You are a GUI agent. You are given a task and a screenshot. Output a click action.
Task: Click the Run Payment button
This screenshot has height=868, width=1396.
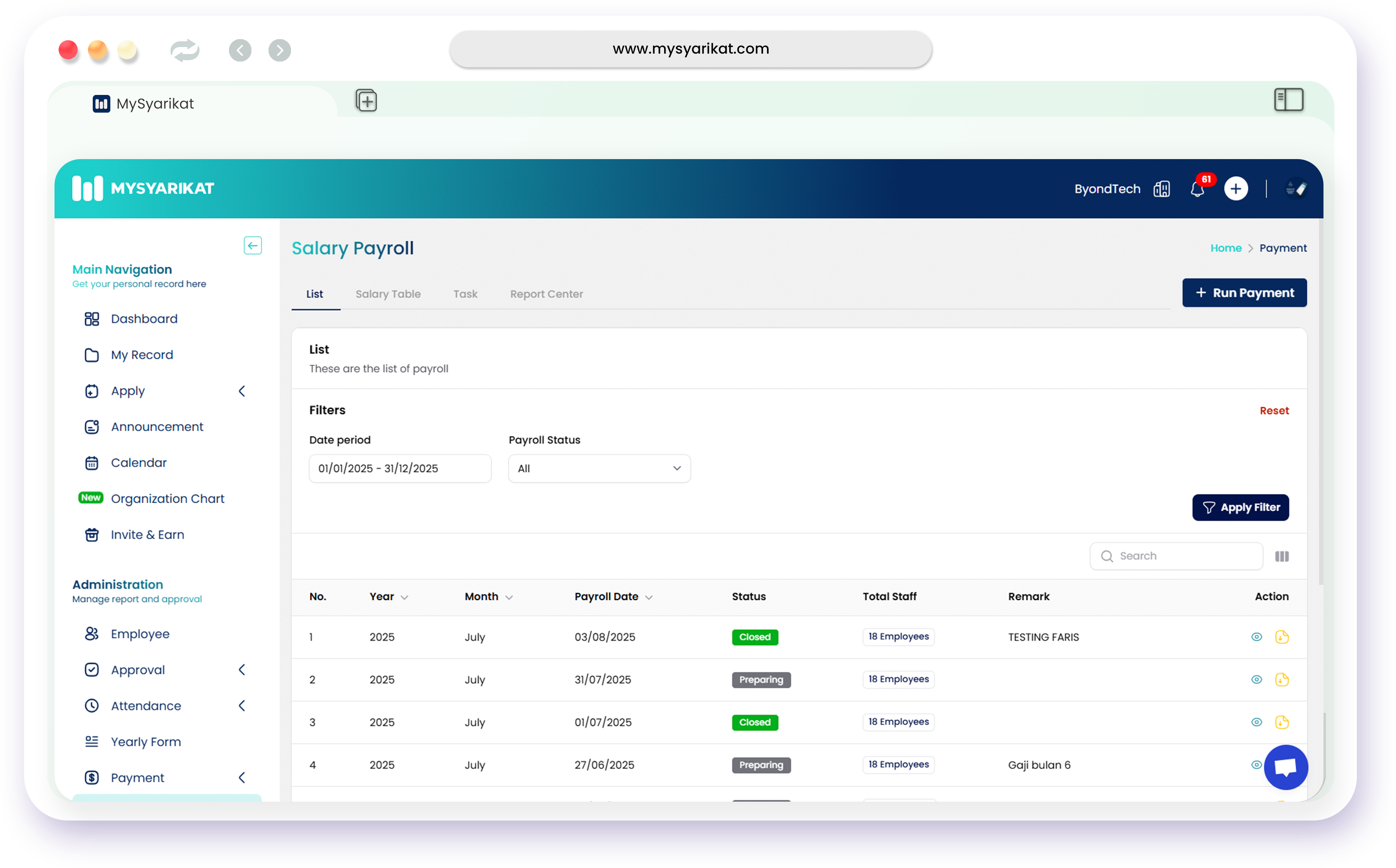(1244, 293)
